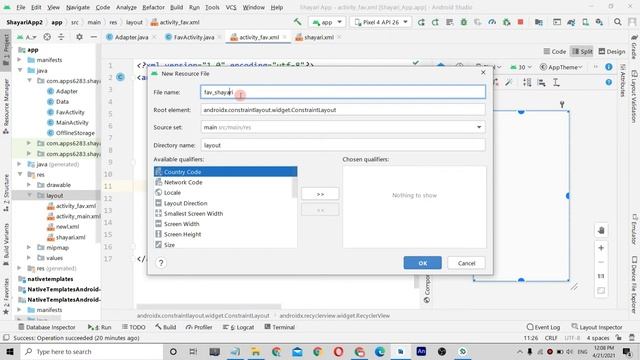The height and width of the screenshot is (360, 640).
Task: Close the New Resource File dialog
Action: click(483, 72)
